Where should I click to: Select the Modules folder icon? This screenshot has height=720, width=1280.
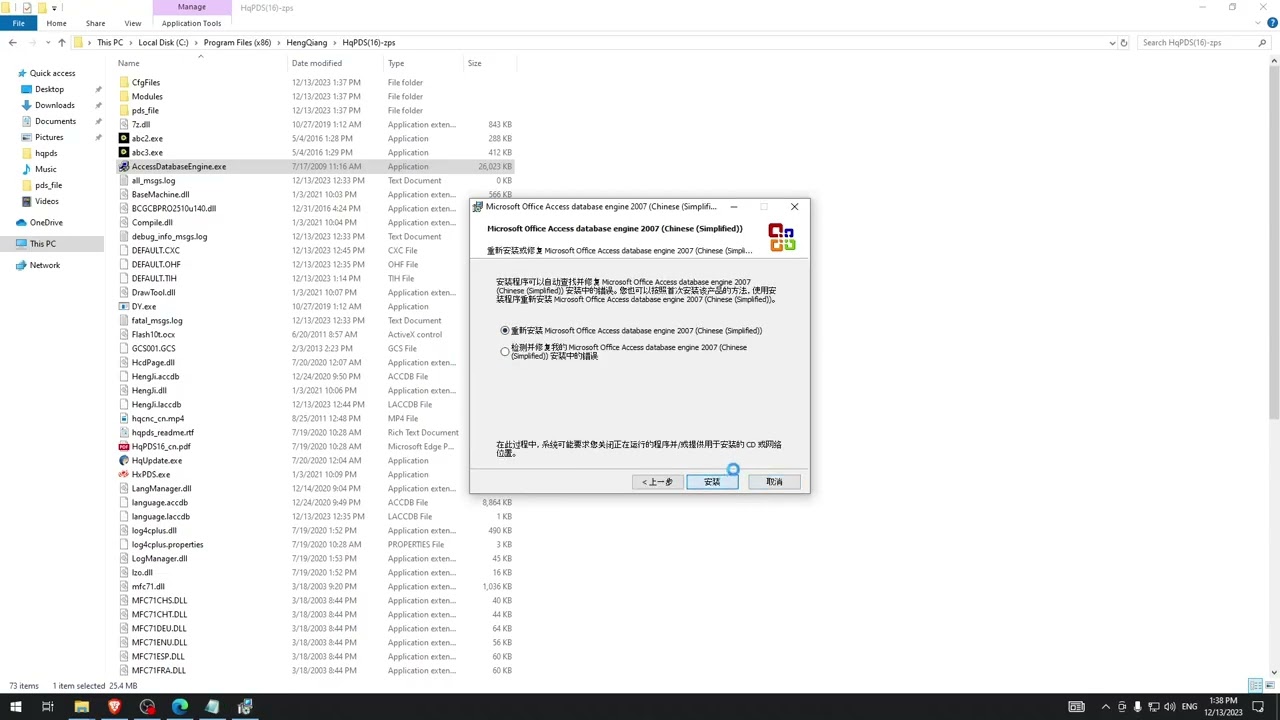[124, 96]
